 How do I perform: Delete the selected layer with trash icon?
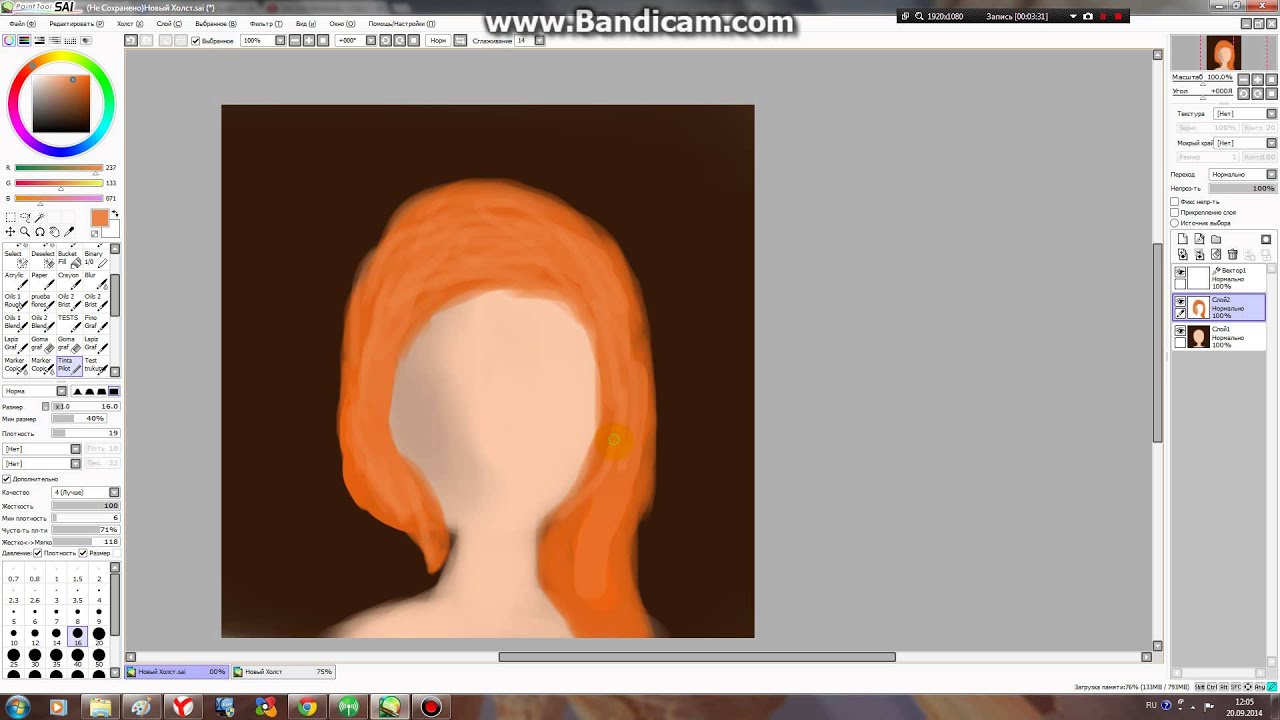coord(1232,255)
